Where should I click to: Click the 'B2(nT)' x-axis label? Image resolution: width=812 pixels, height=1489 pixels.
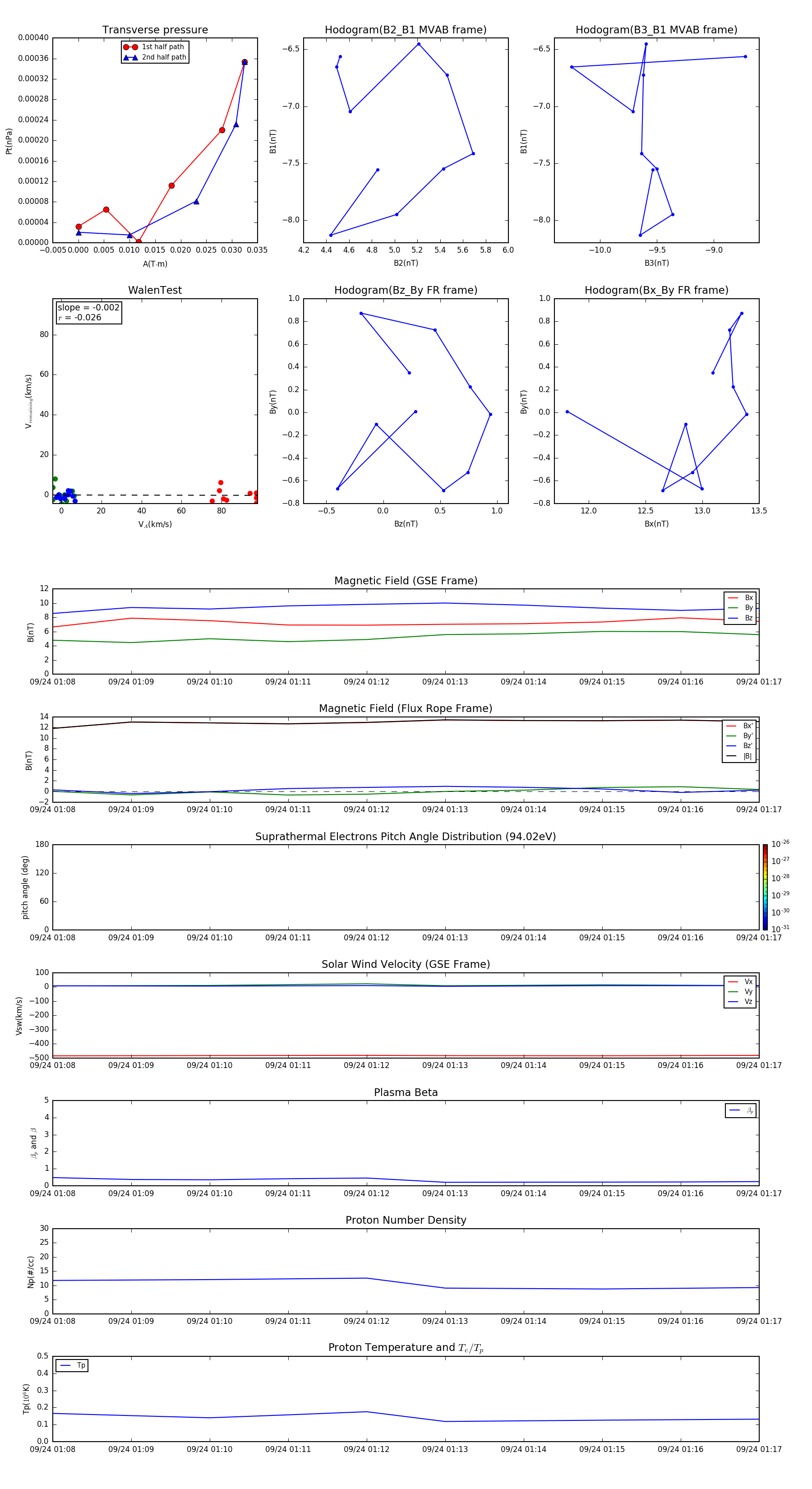(406, 263)
